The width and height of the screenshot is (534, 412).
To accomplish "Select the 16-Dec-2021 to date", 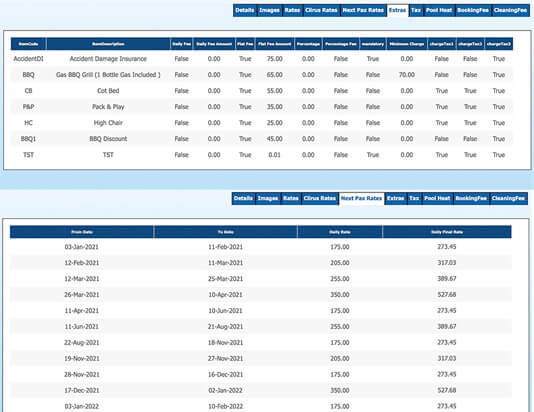I will pos(225,375).
